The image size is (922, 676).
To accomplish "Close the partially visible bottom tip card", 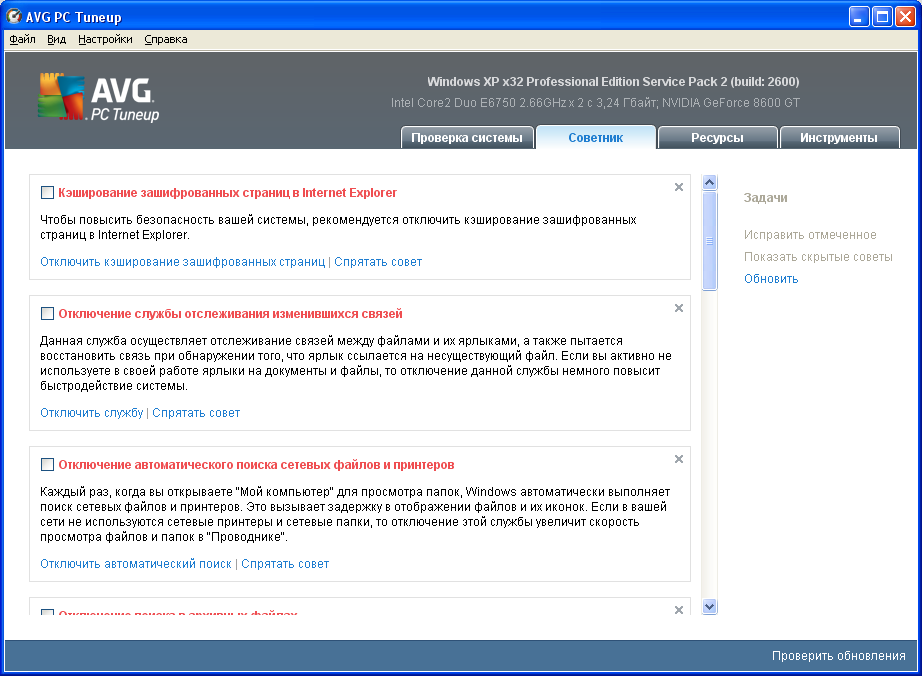I will point(679,610).
